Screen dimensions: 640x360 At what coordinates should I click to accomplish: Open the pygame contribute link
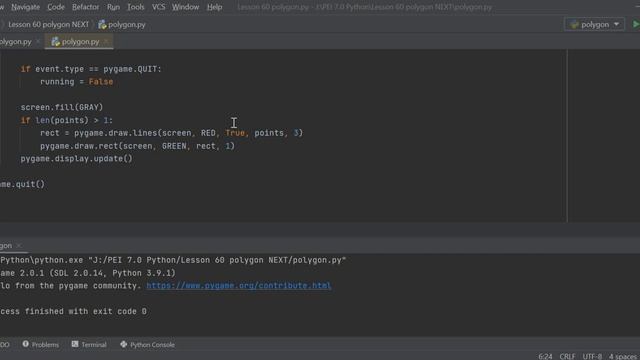tap(239, 286)
